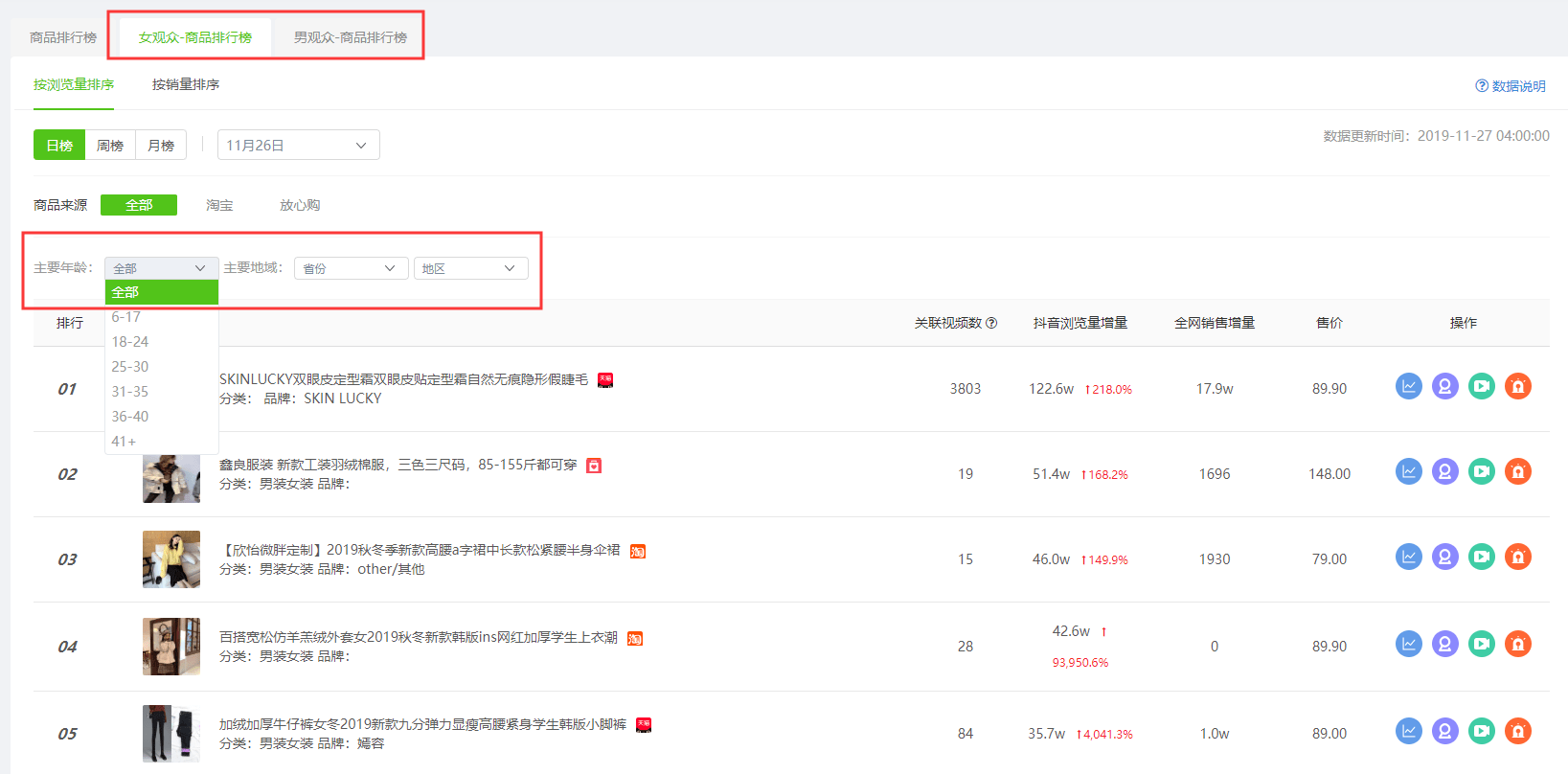
Task: Open the green video icon for rank 03
Action: click(x=1481, y=558)
